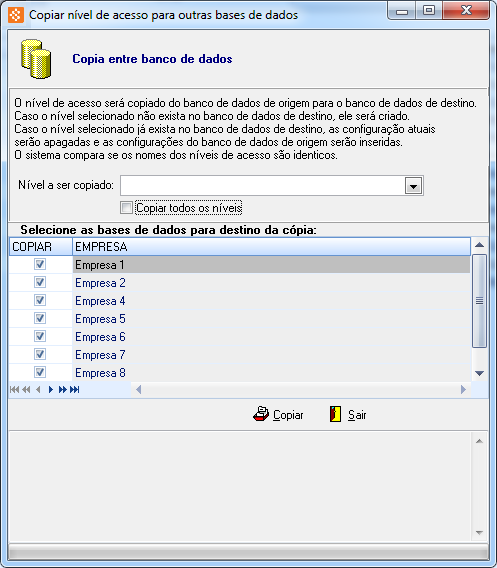Viewport: 497px width, 568px height.
Task: Enable Copiar todos os níveis checkbox
Action: tap(126, 208)
